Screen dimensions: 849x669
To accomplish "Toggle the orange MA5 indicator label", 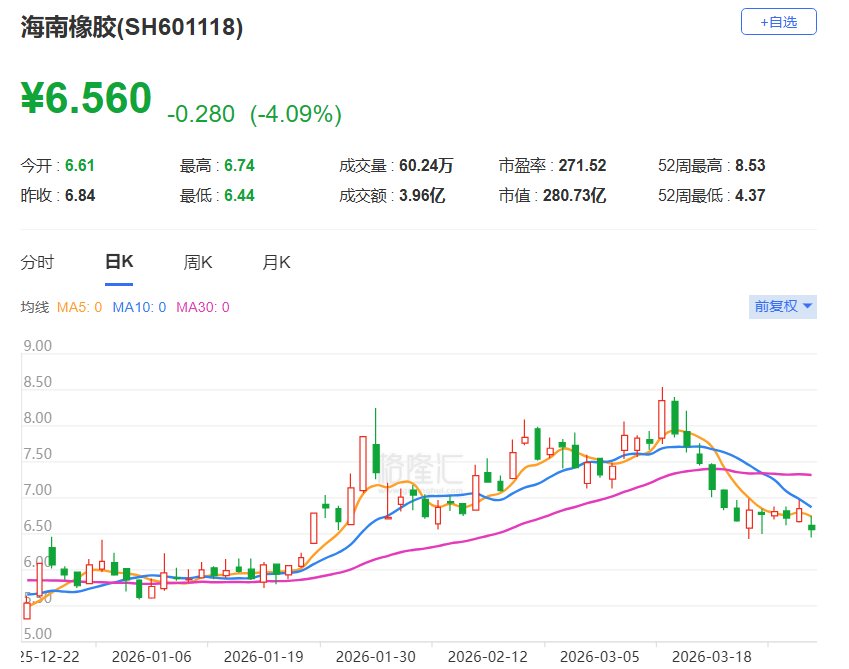I will 79,307.
